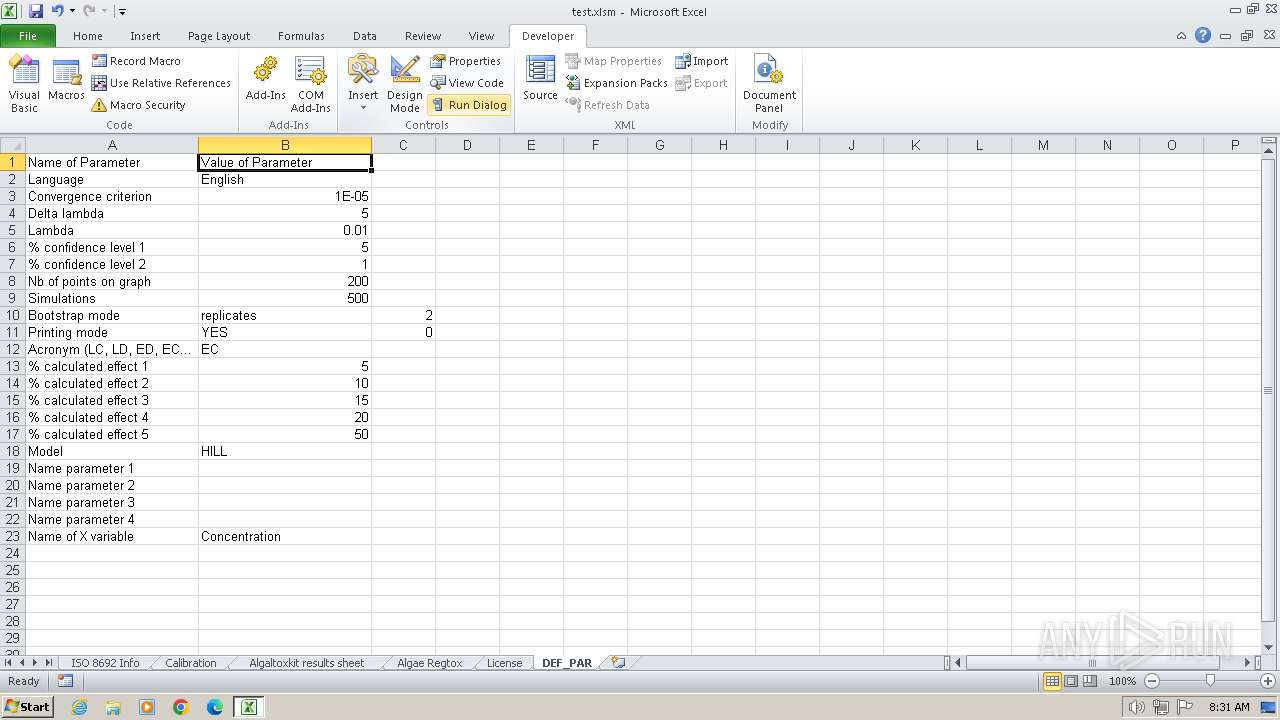Switch to Page Break Preview
The height and width of the screenshot is (720, 1280).
tap(1090, 681)
